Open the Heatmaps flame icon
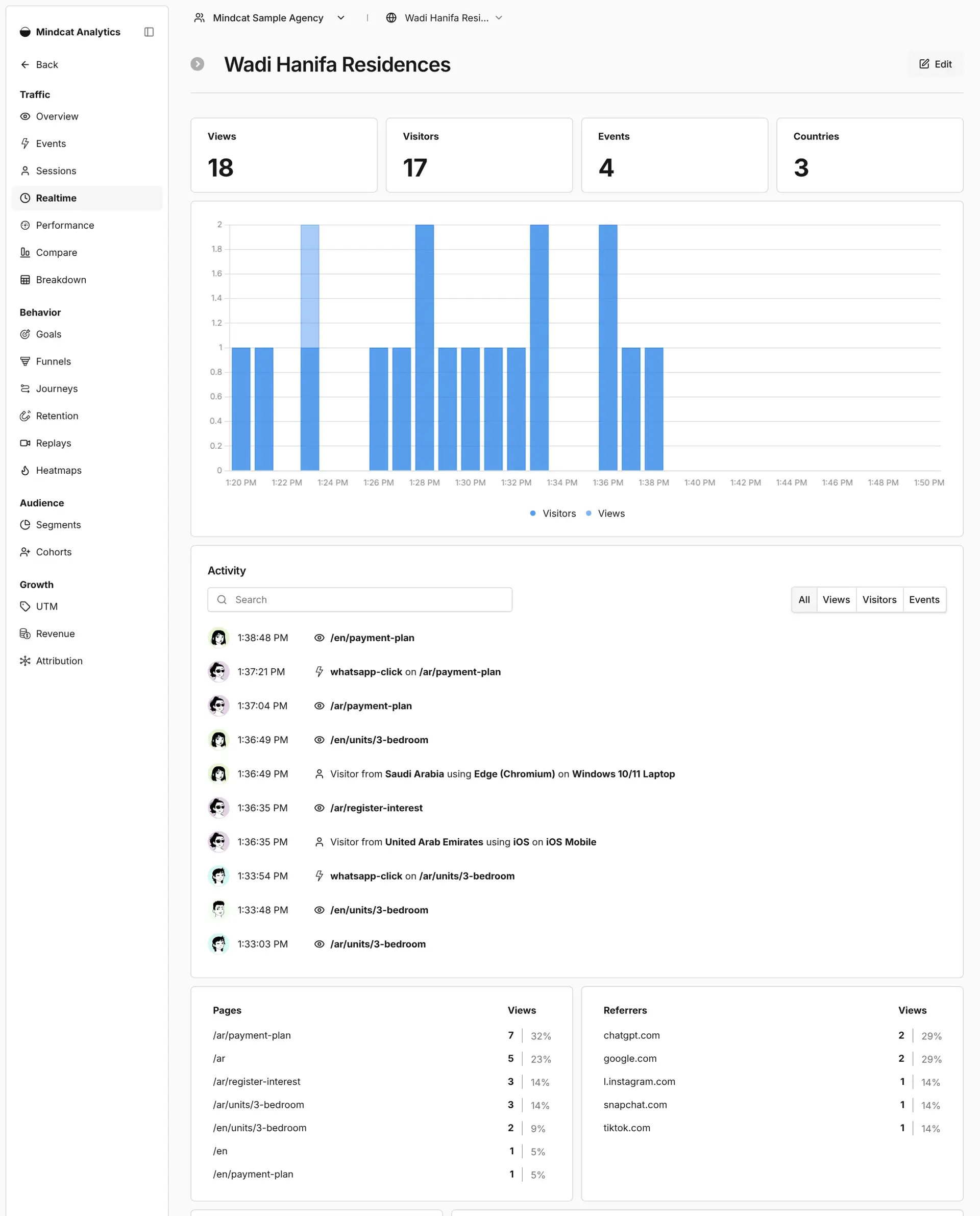The height and width of the screenshot is (1216, 980). click(25, 470)
